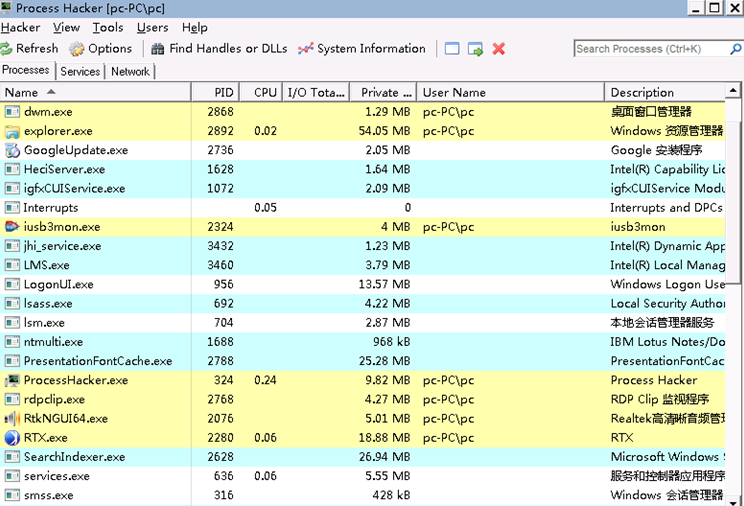Click the 0.24 CPU value
744x506 pixels.
(x=265, y=380)
